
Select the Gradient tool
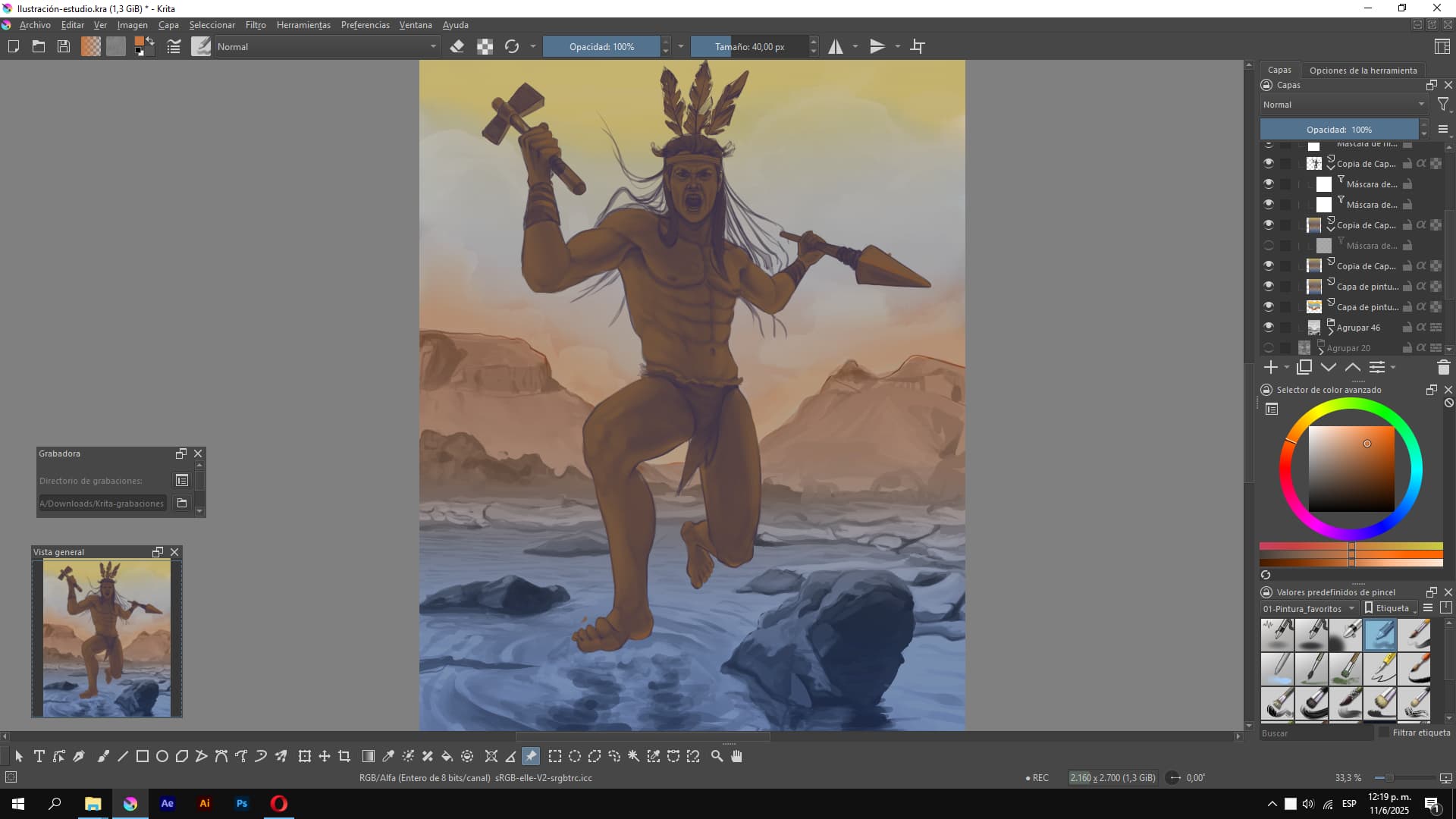pyautogui.click(x=369, y=756)
